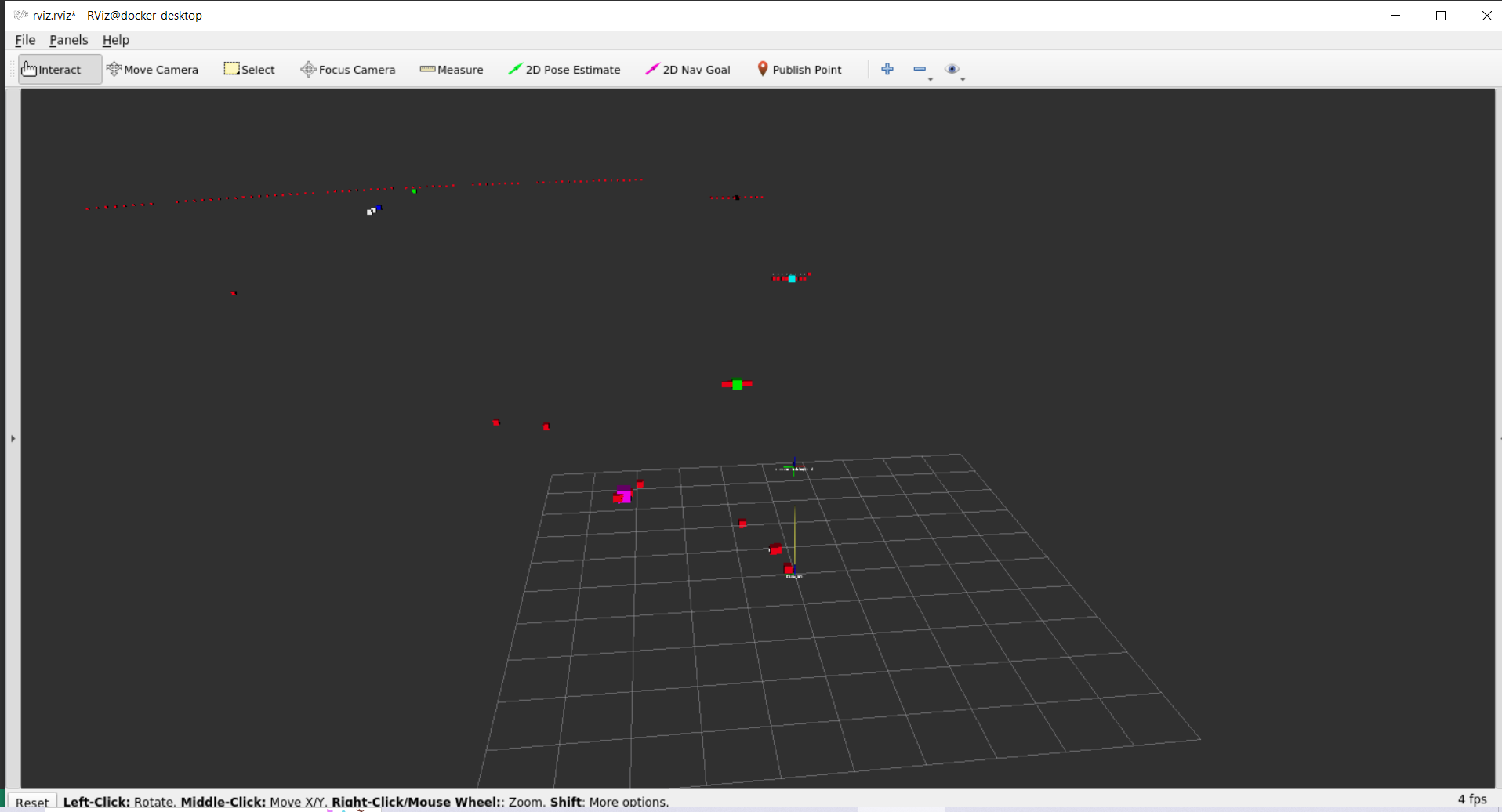The height and width of the screenshot is (812, 1502).
Task: Open the Panels menu
Action: point(69,40)
